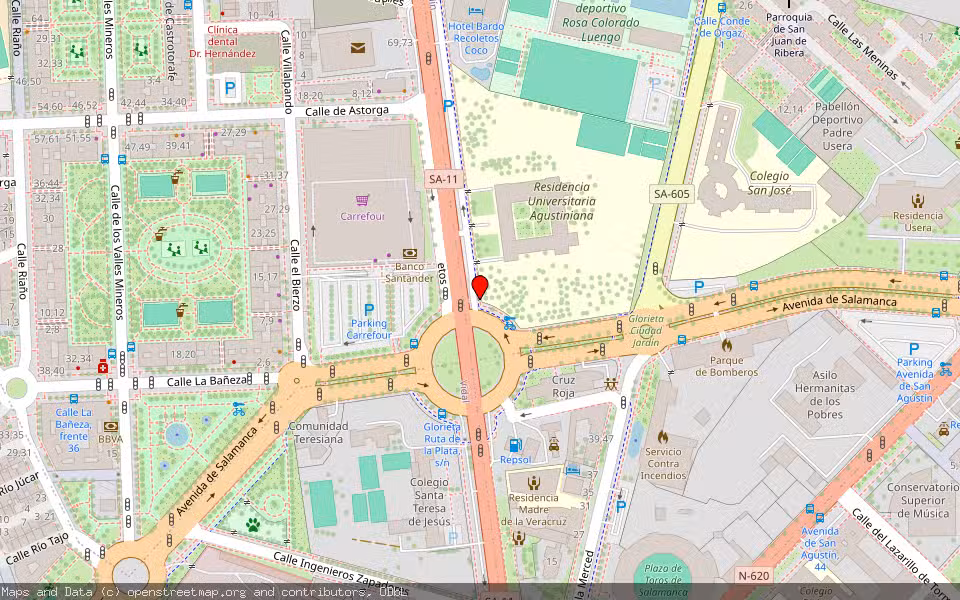Click the Repsol fuel station icon

tap(515, 444)
